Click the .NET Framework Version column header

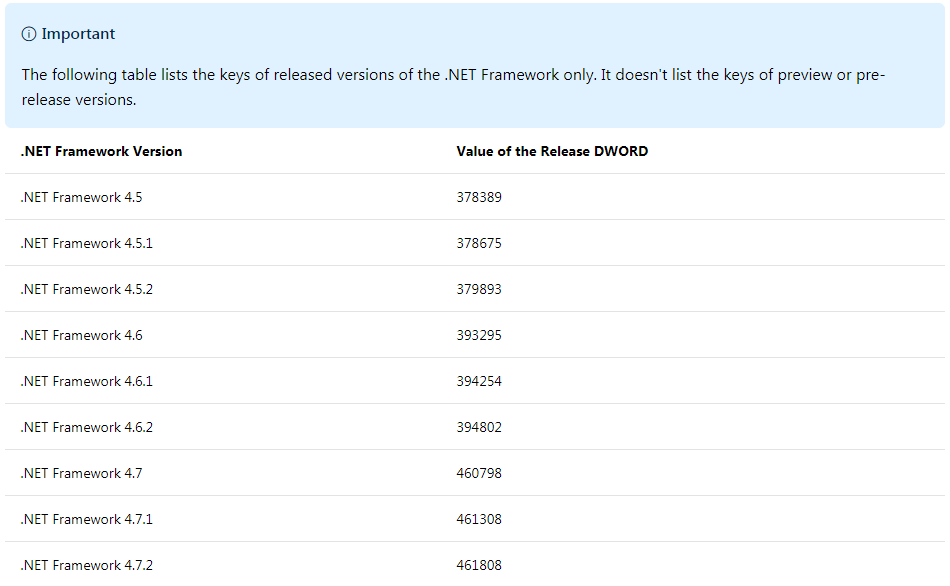point(101,151)
